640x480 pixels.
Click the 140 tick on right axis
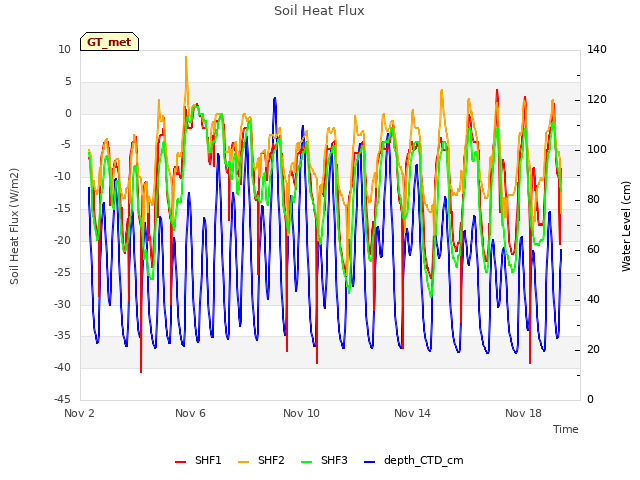pyautogui.click(x=597, y=49)
